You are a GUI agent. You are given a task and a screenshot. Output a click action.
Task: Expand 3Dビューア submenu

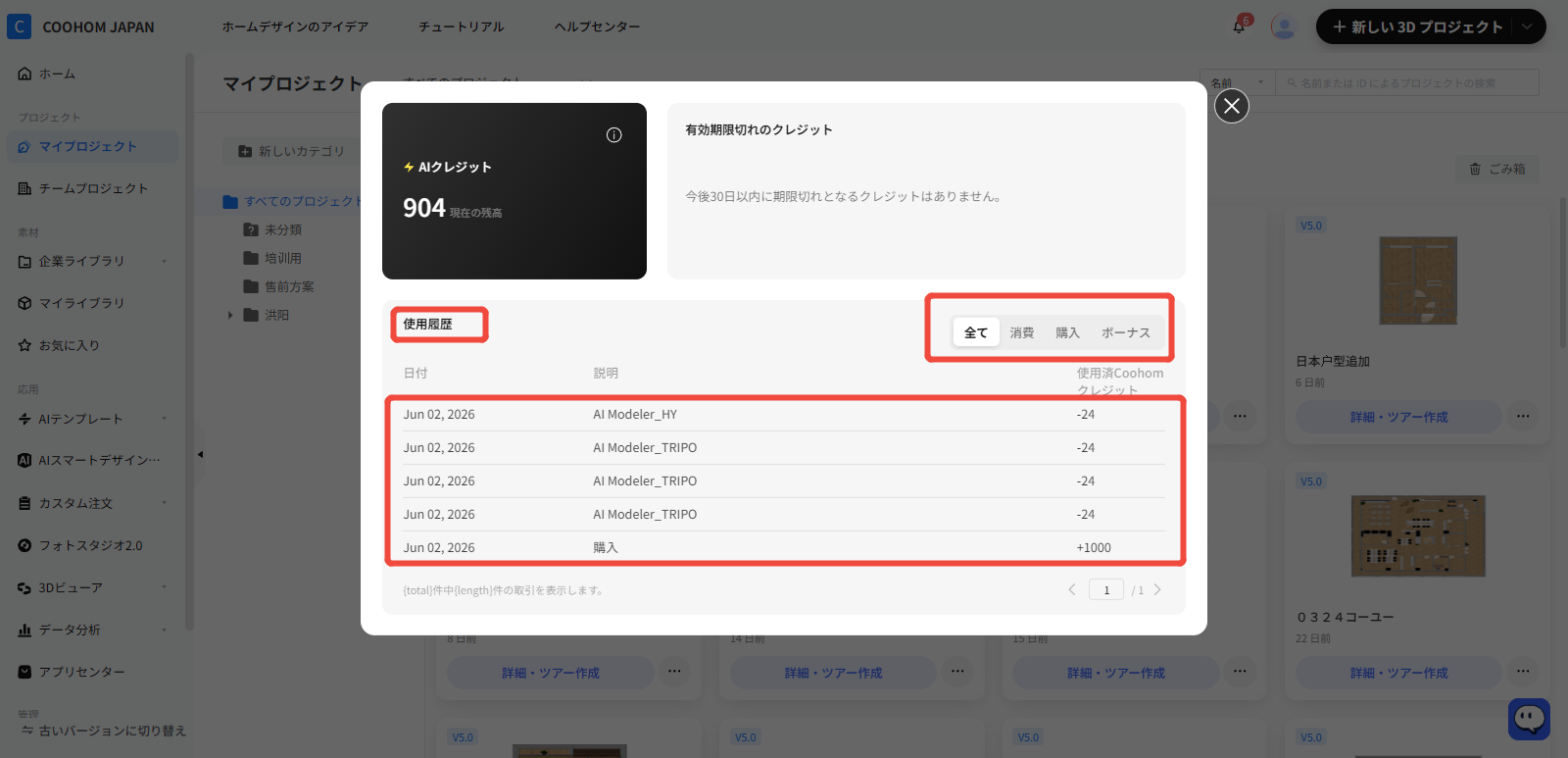[164, 587]
